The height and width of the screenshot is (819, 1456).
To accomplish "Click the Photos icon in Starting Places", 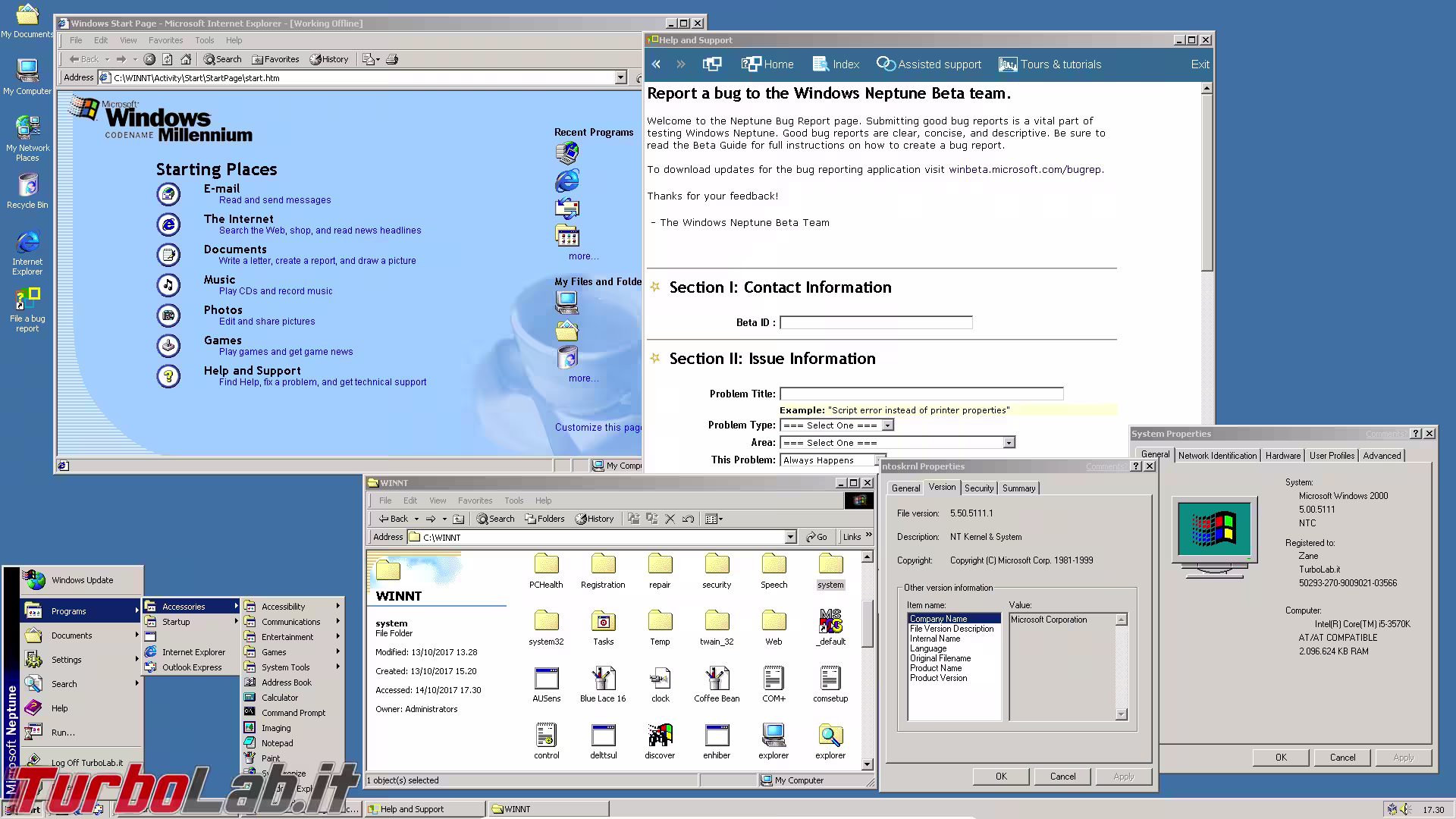I will click(x=168, y=315).
